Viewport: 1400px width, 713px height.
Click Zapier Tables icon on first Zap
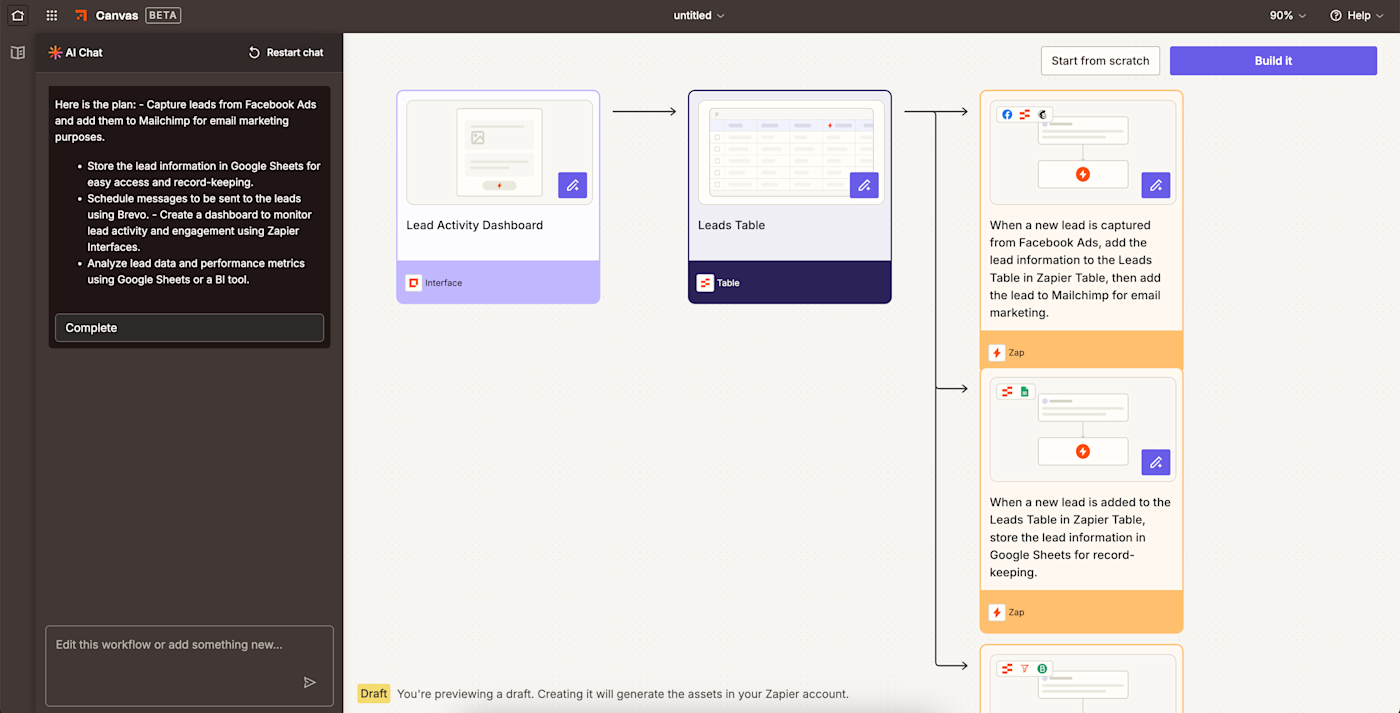click(x=1024, y=115)
